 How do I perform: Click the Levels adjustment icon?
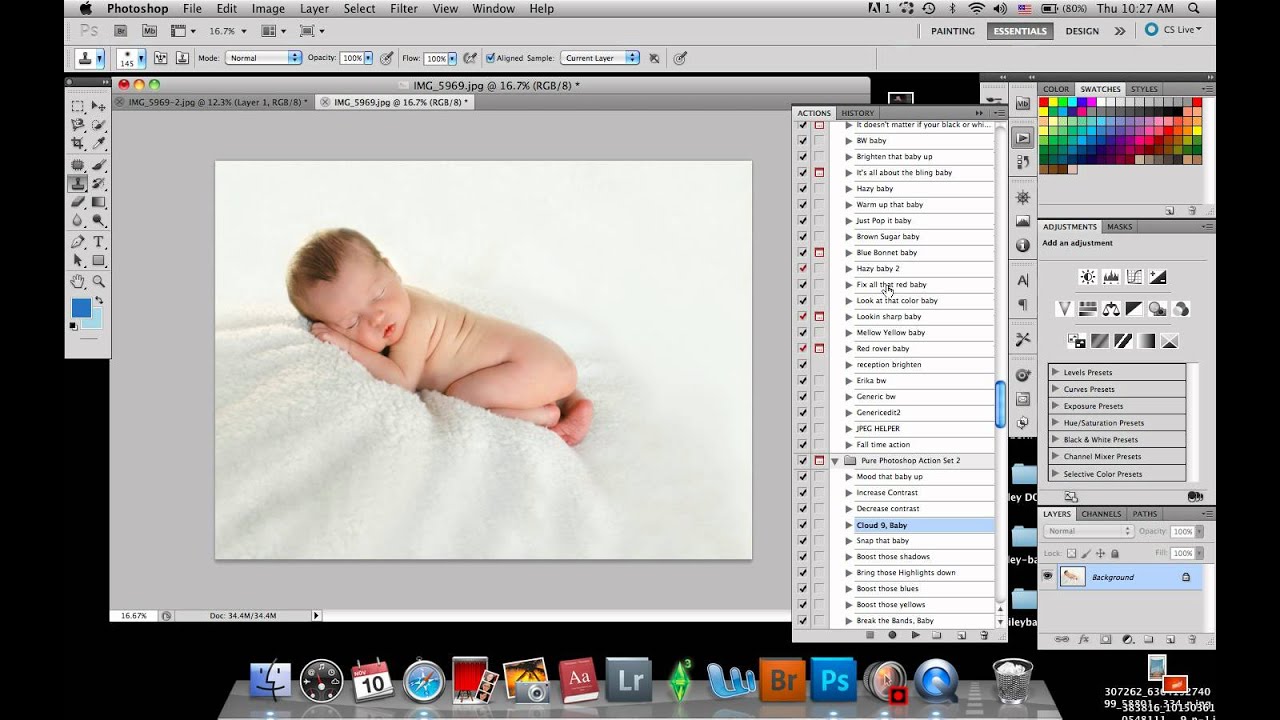(1110, 277)
